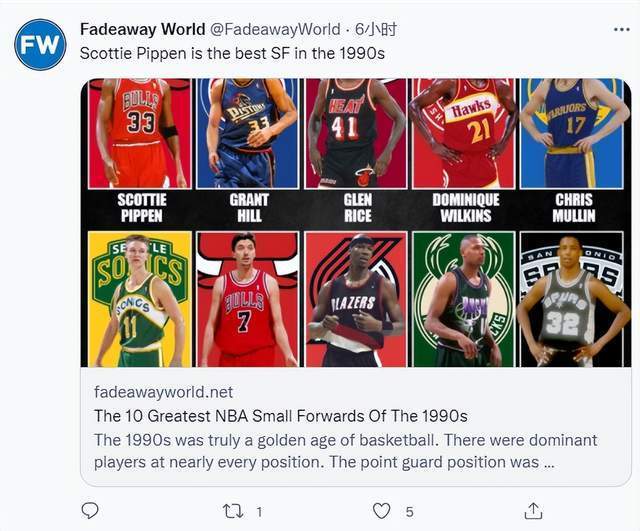
Task: Click the Dominique Wilkins Hawks 21 image
Action: [463, 133]
